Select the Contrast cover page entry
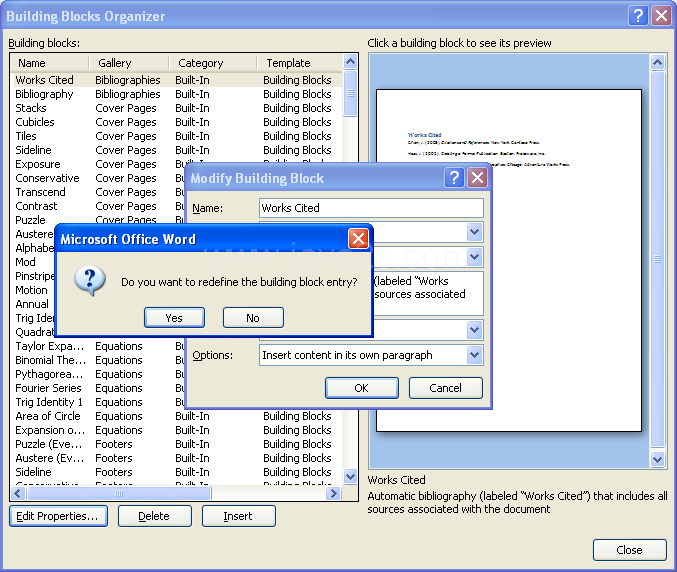 [x=98, y=206]
